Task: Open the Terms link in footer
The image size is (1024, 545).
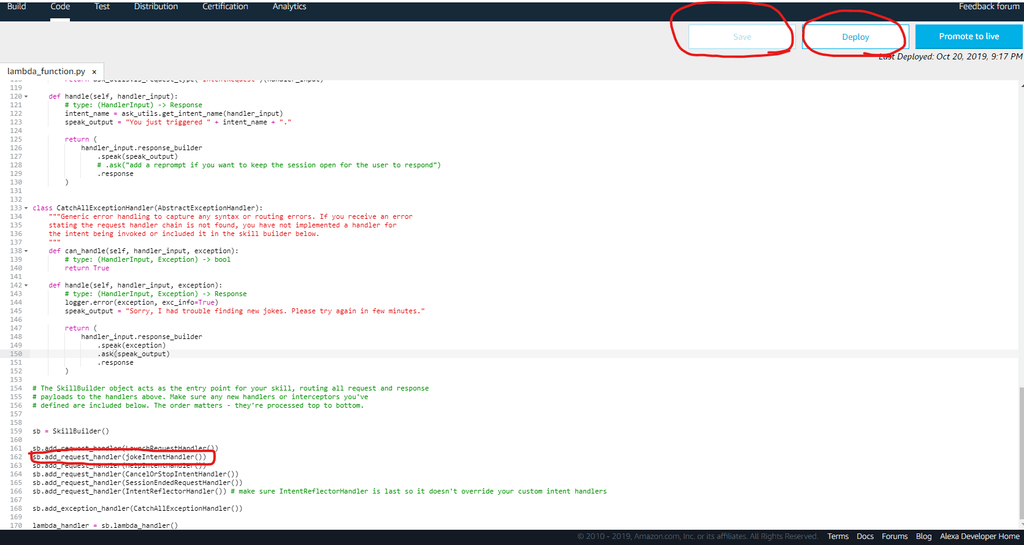Action: click(838, 537)
